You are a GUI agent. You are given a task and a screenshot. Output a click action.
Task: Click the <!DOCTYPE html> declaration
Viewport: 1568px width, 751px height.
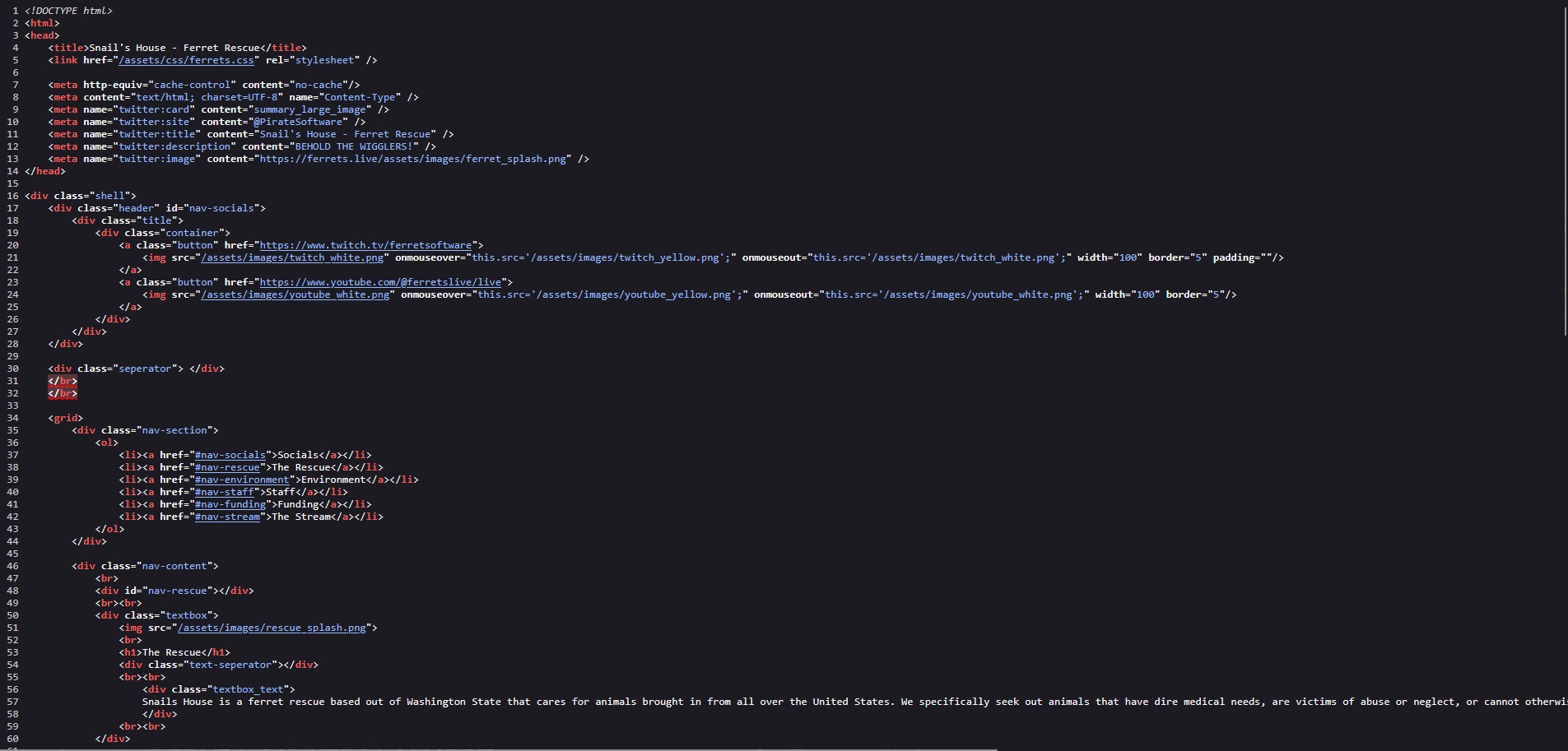click(68, 11)
